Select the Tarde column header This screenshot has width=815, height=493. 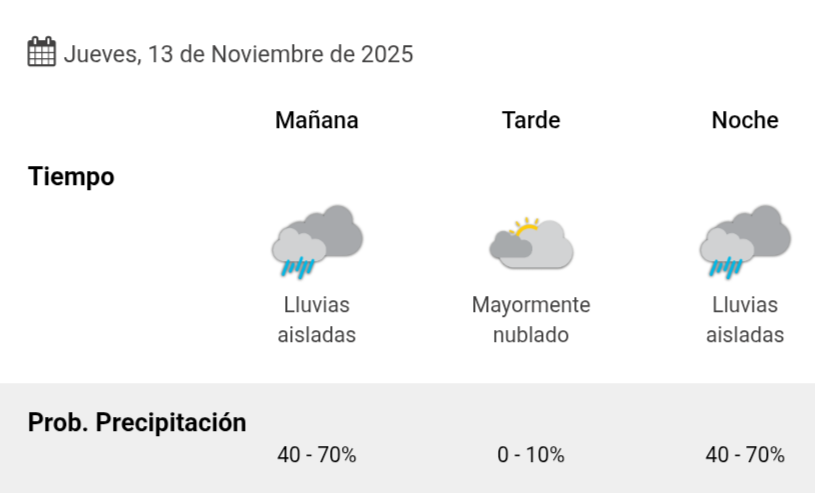coord(531,121)
